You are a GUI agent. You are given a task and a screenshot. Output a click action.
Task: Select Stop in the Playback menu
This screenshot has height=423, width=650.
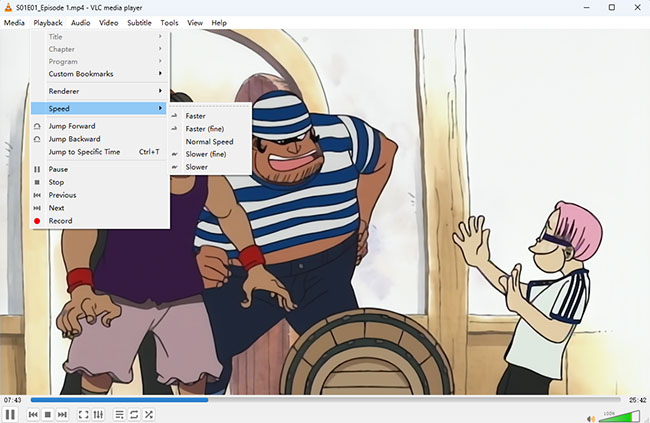pos(100,182)
